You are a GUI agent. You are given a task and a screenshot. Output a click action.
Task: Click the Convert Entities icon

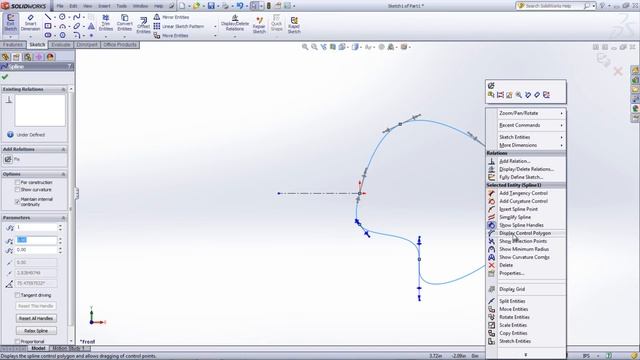pyautogui.click(x=124, y=23)
